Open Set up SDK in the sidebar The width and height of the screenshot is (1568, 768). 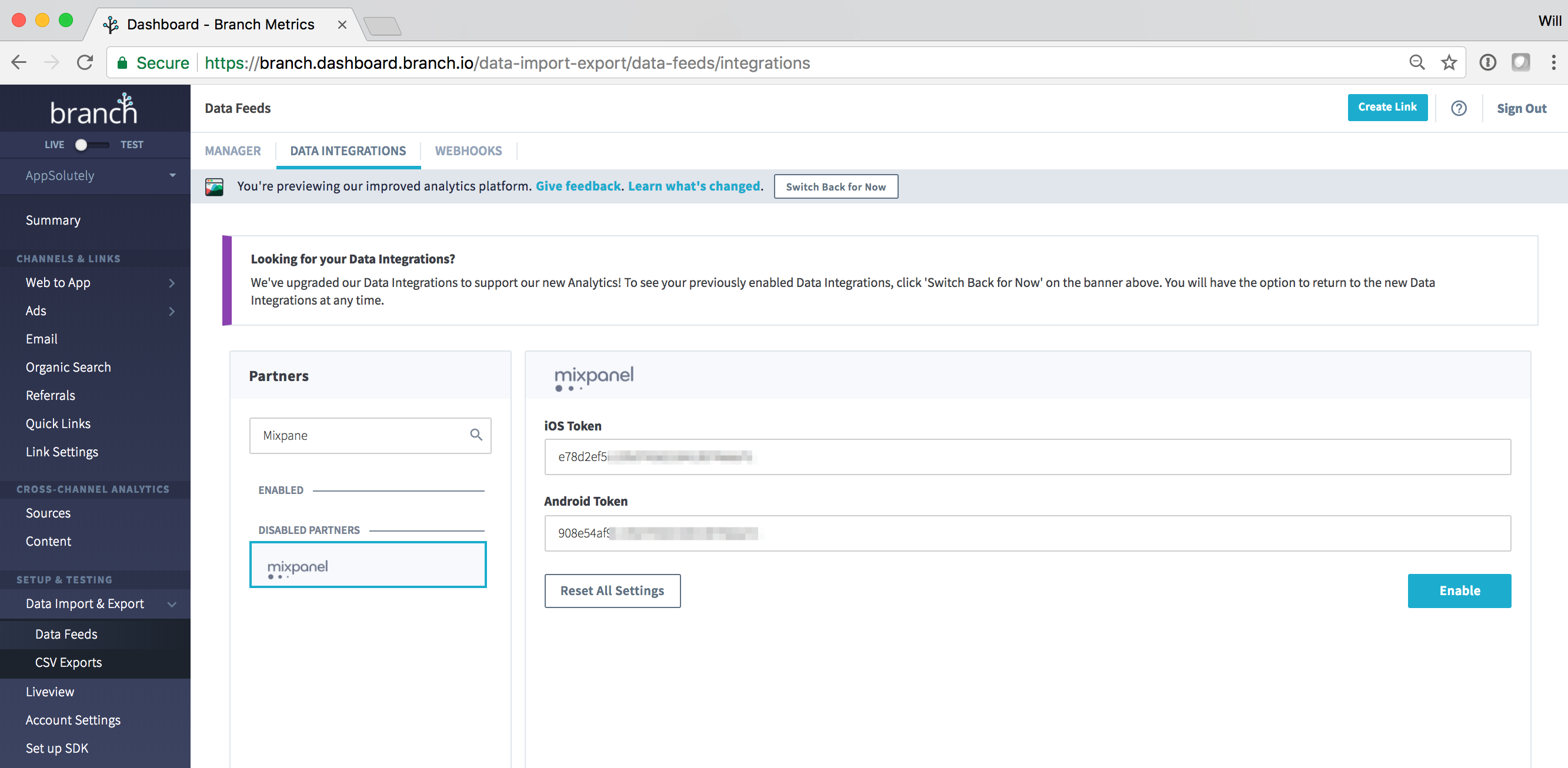pos(57,748)
